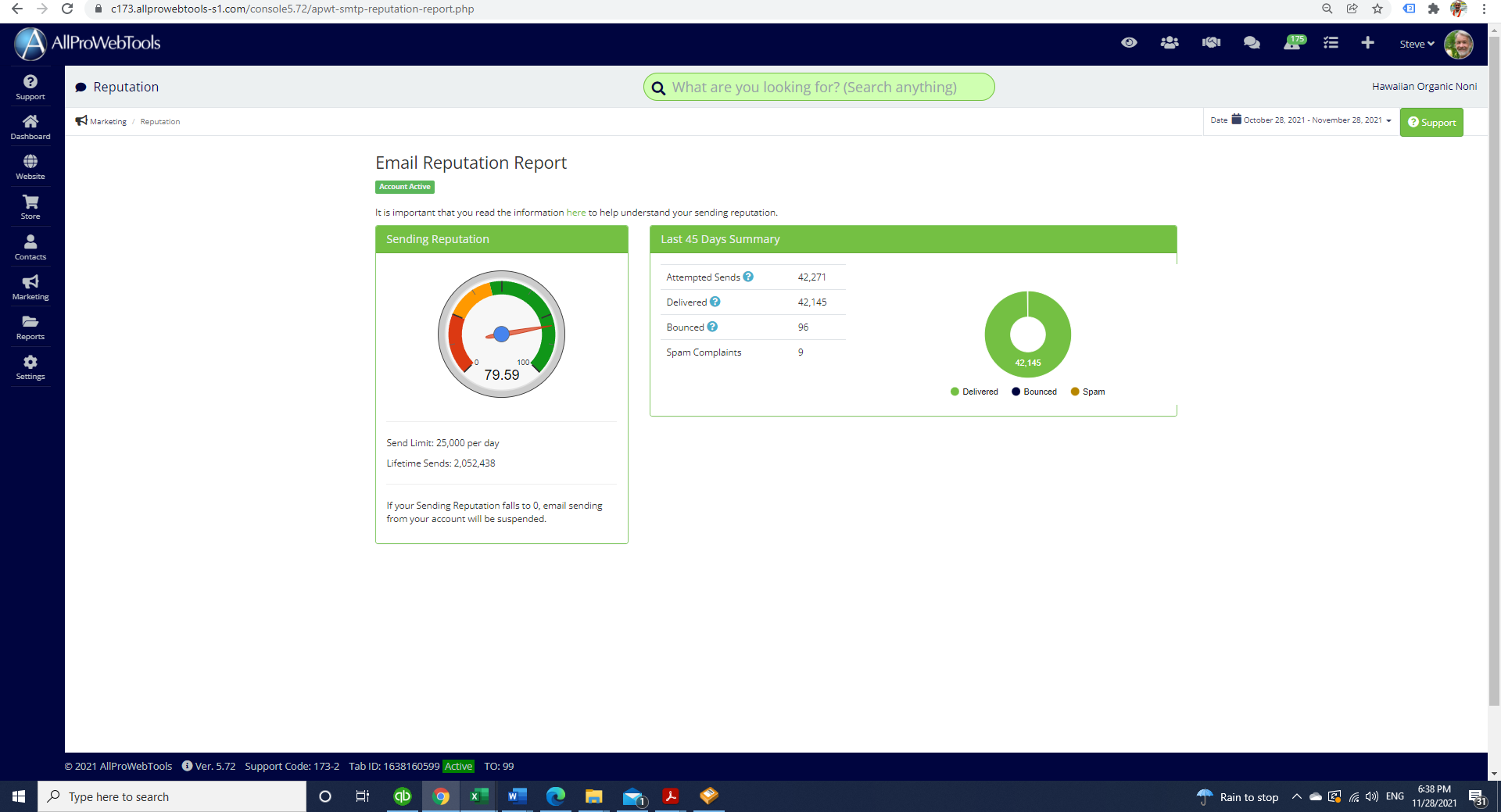Viewport: 1501px width, 812px height.
Task: Open the Store section
Action: [30, 206]
